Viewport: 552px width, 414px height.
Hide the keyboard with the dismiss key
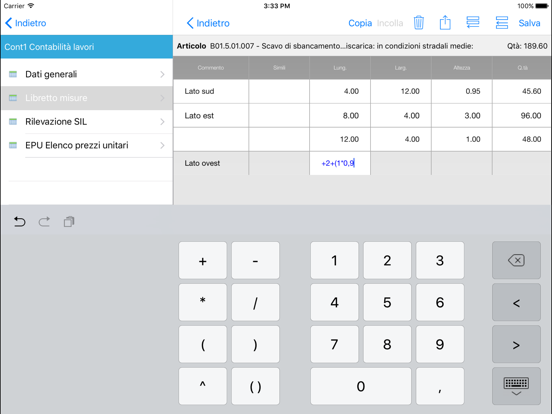point(516,386)
